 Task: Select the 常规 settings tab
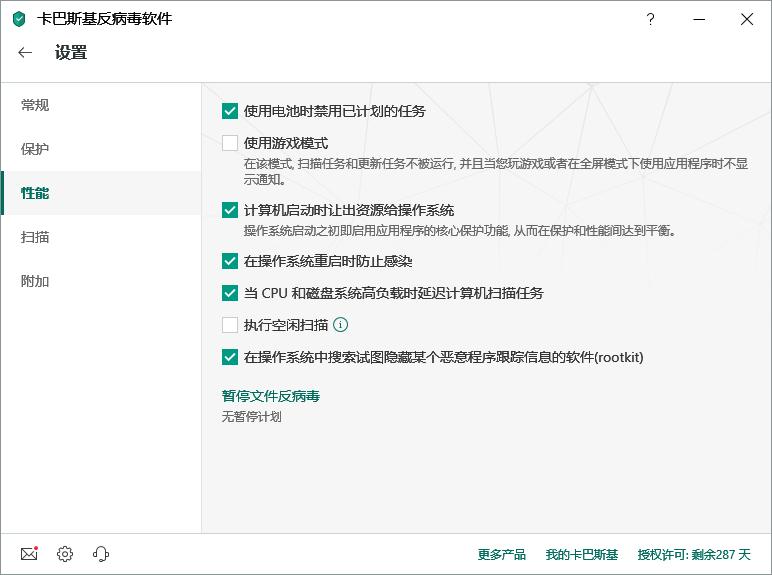pos(101,105)
